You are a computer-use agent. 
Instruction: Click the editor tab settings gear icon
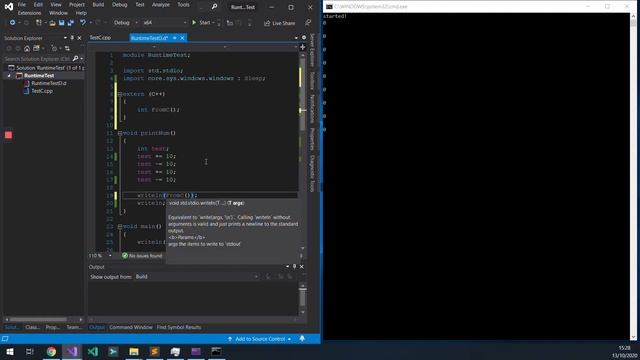(x=304, y=38)
